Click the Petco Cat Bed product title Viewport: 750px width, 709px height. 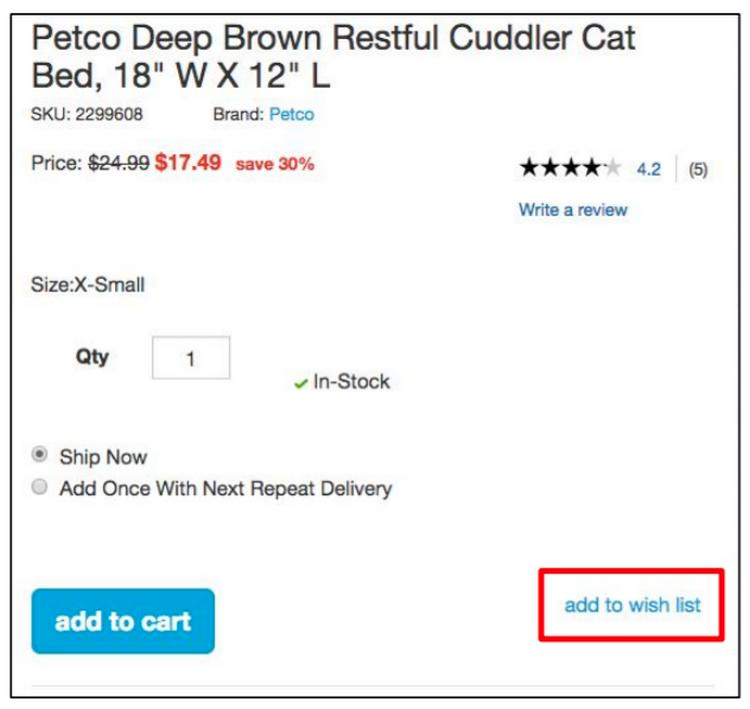coord(333,56)
